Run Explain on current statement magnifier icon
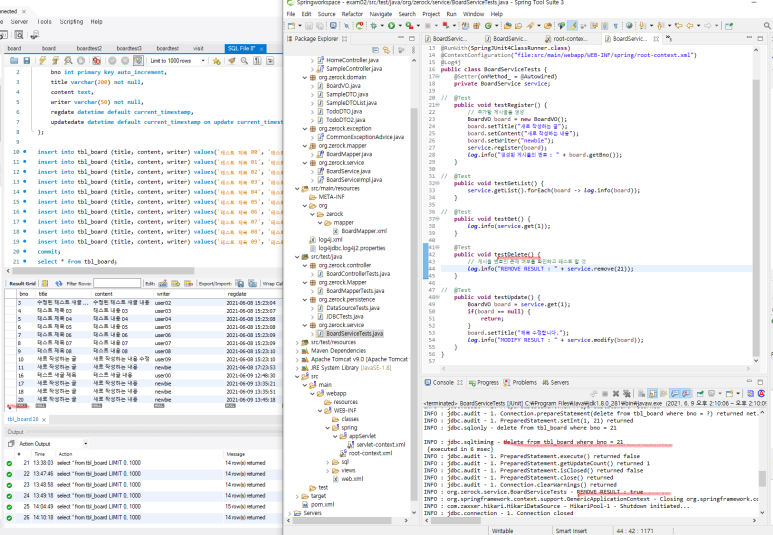Image resolution: width=773 pixels, height=535 pixels. [x=68, y=61]
